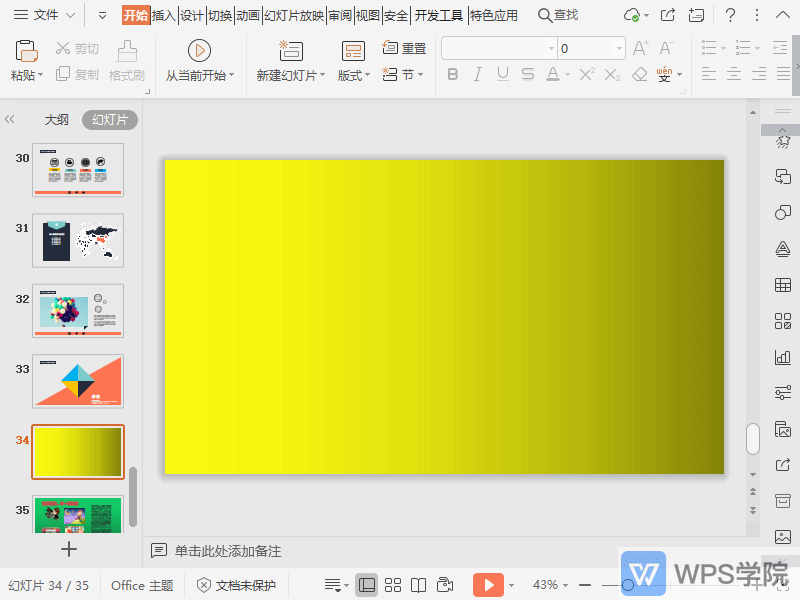800x600 pixels.
Task: Toggle bold formatting
Action: point(452,73)
